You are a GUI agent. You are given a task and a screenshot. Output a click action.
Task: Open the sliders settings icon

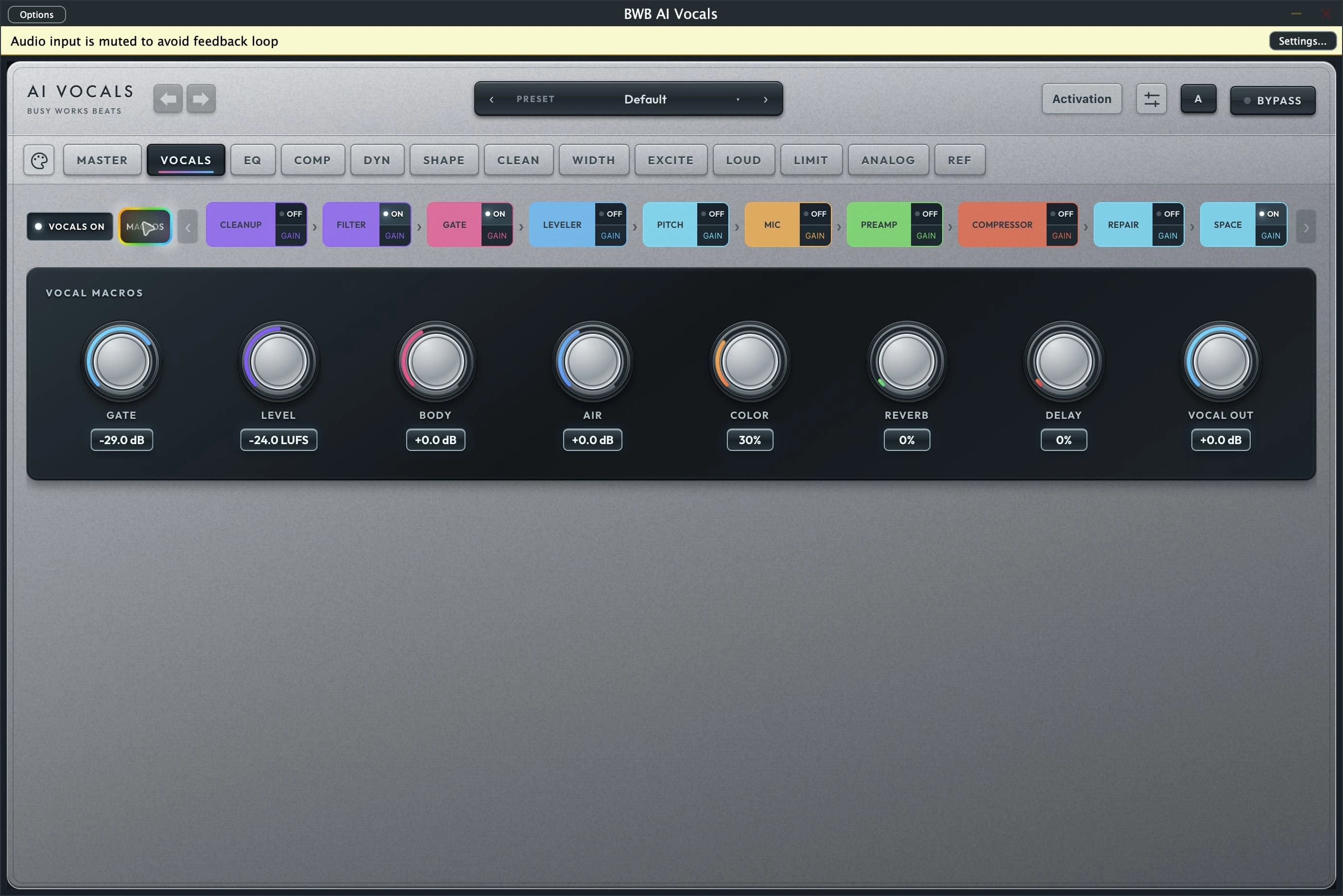[1151, 100]
